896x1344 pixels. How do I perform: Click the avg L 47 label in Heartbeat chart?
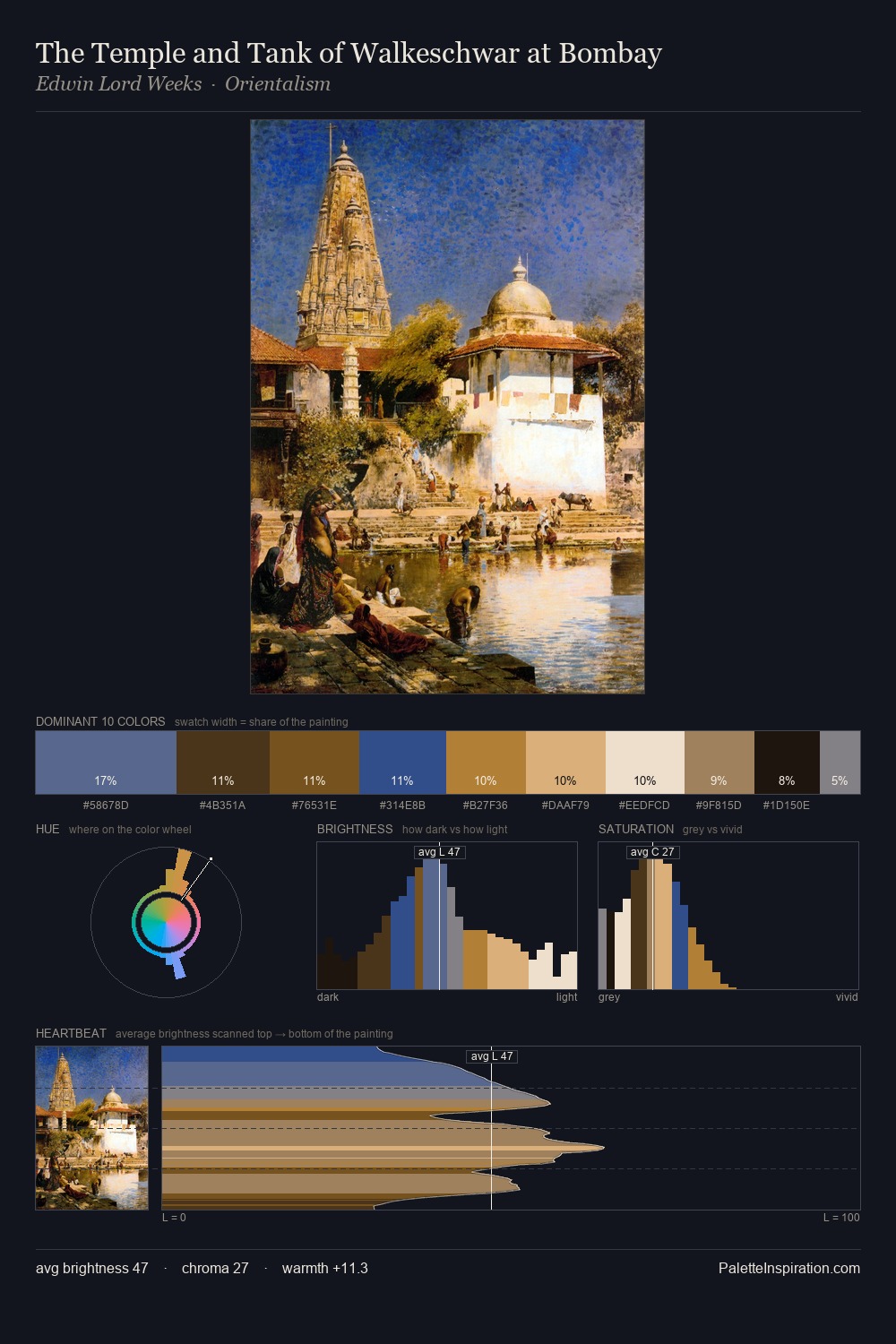[492, 1056]
